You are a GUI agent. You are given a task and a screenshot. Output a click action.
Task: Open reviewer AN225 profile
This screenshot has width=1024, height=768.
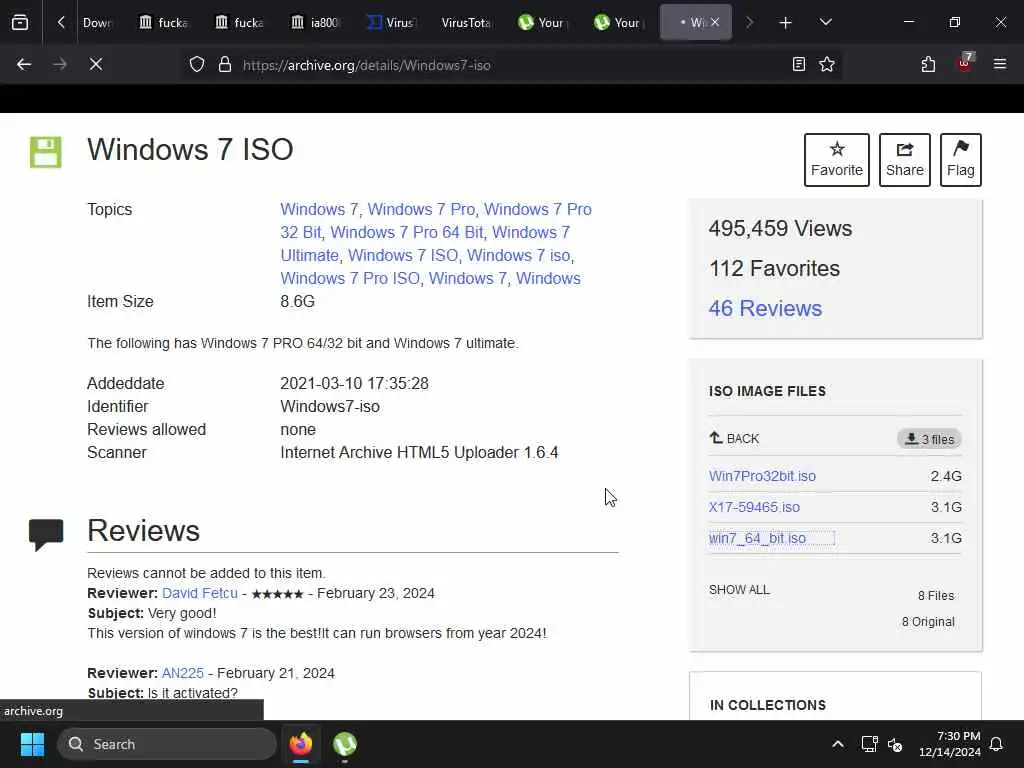pos(183,673)
